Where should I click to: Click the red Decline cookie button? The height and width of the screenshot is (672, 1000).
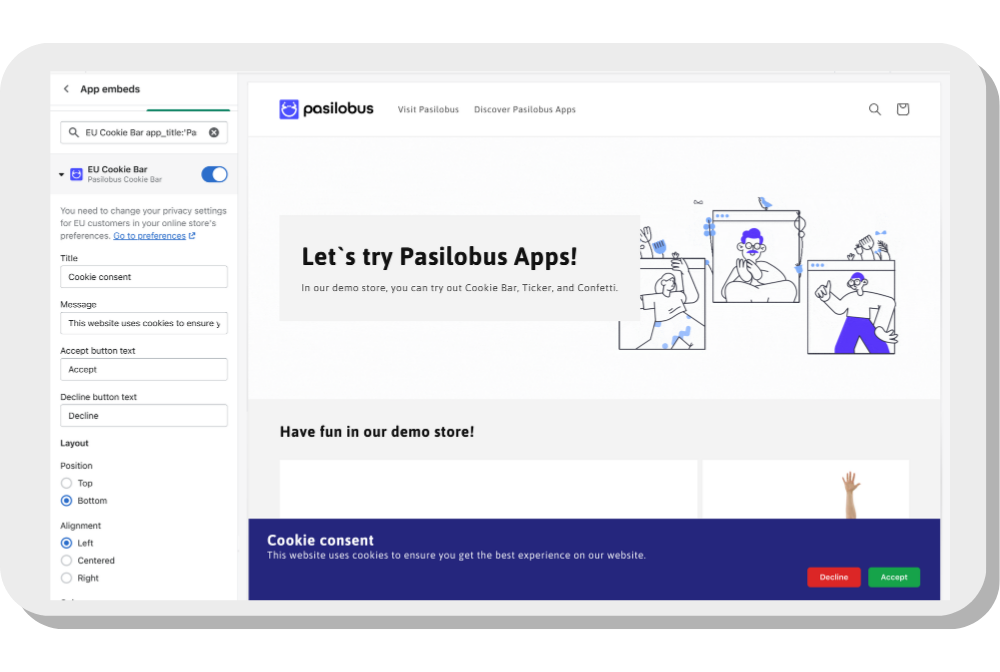click(x=833, y=577)
